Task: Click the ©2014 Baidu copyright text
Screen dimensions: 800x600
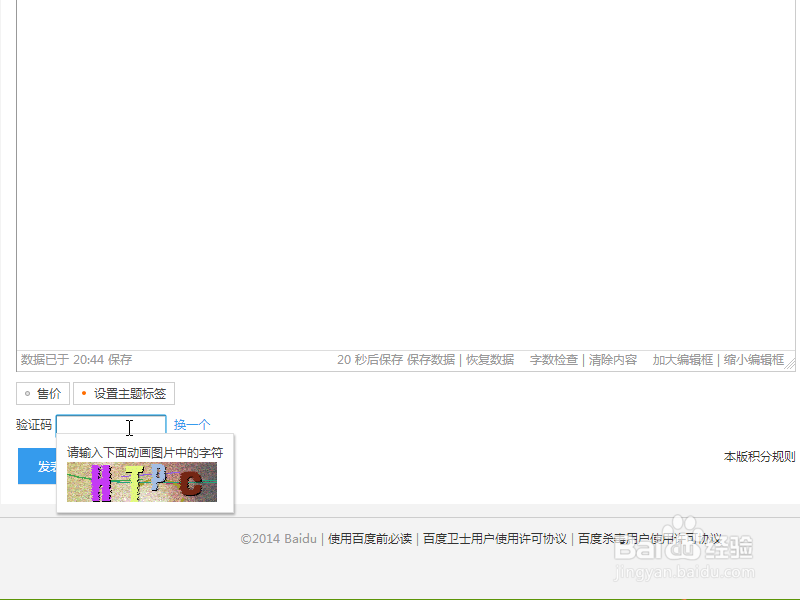Action: pyautogui.click(x=280, y=538)
